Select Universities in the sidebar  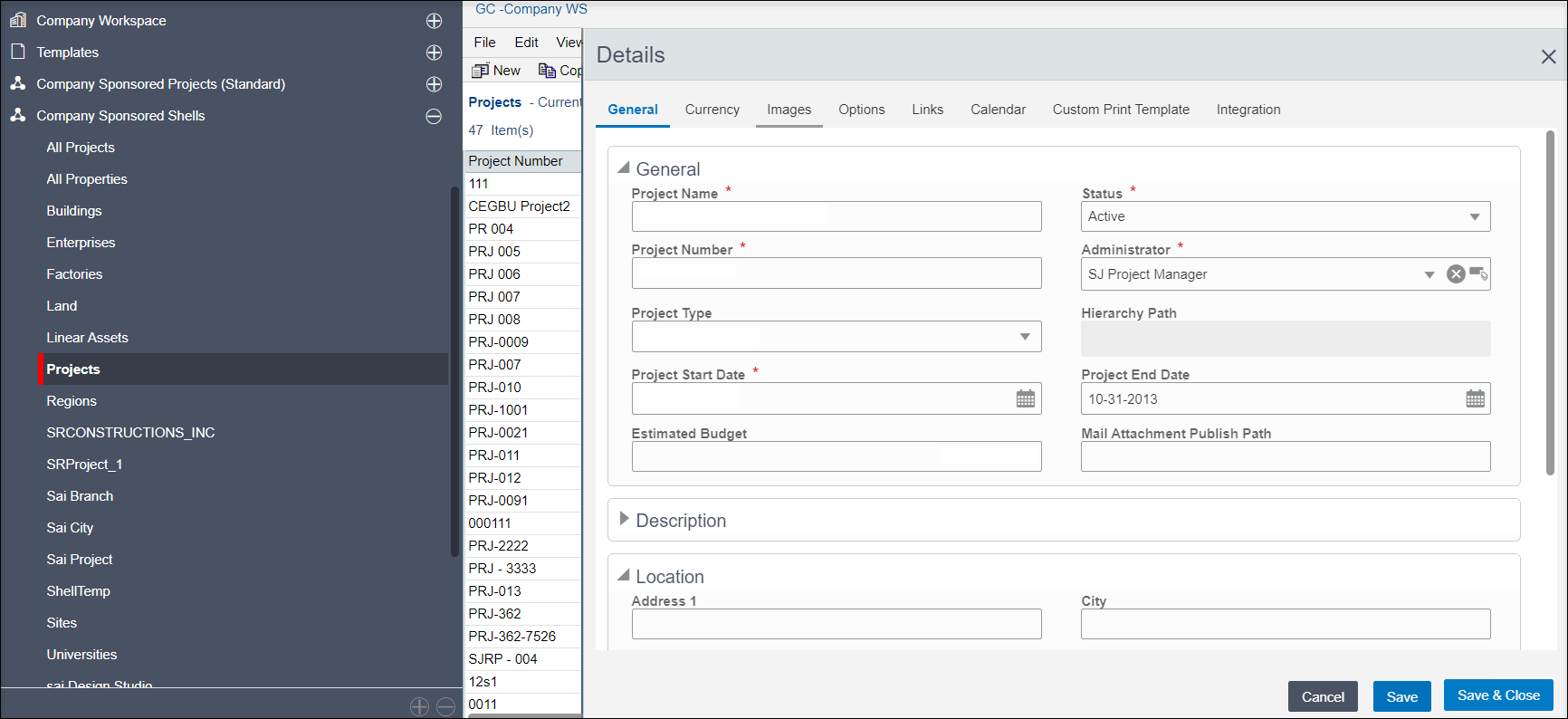tap(81, 655)
